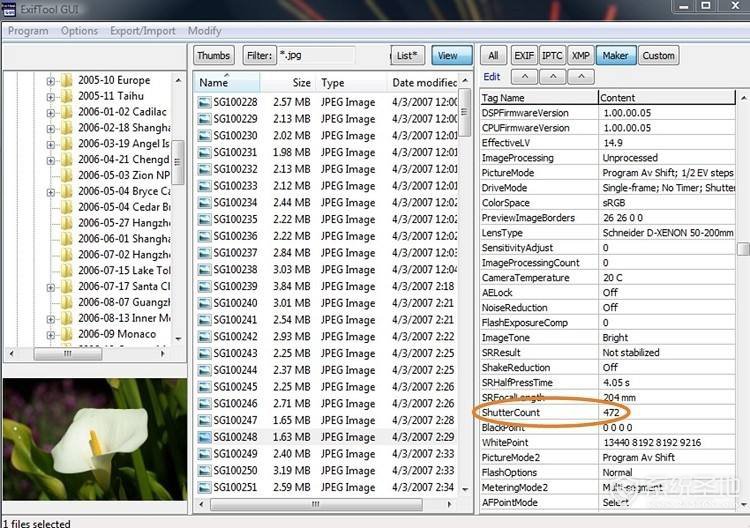Click image icon of SG100228
This screenshot has height=528, width=750.
click(x=204, y=102)
